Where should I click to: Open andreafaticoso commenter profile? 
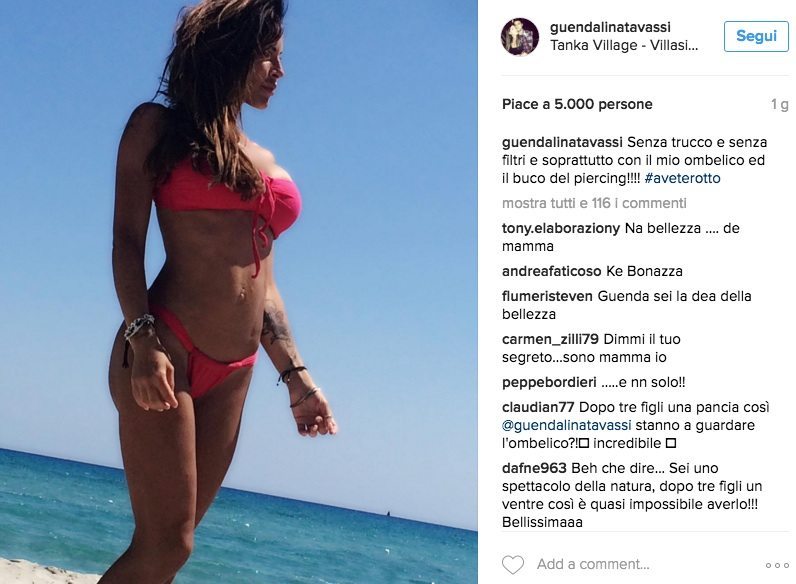pyautogui.click(x=551, y=271)
